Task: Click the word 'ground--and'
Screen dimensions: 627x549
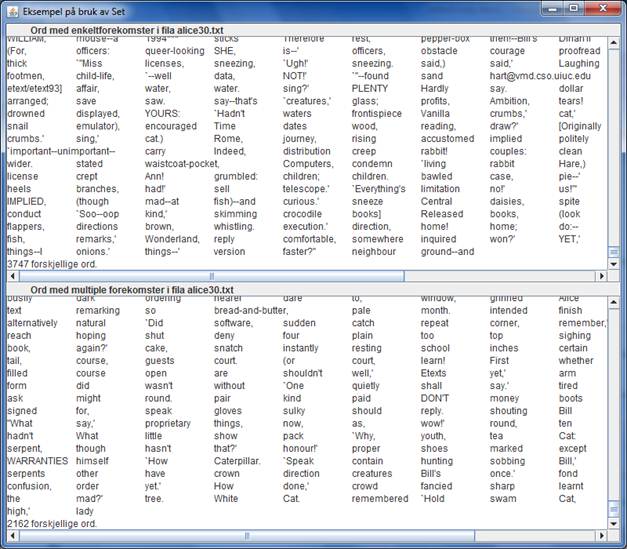Action: [447, 252]
